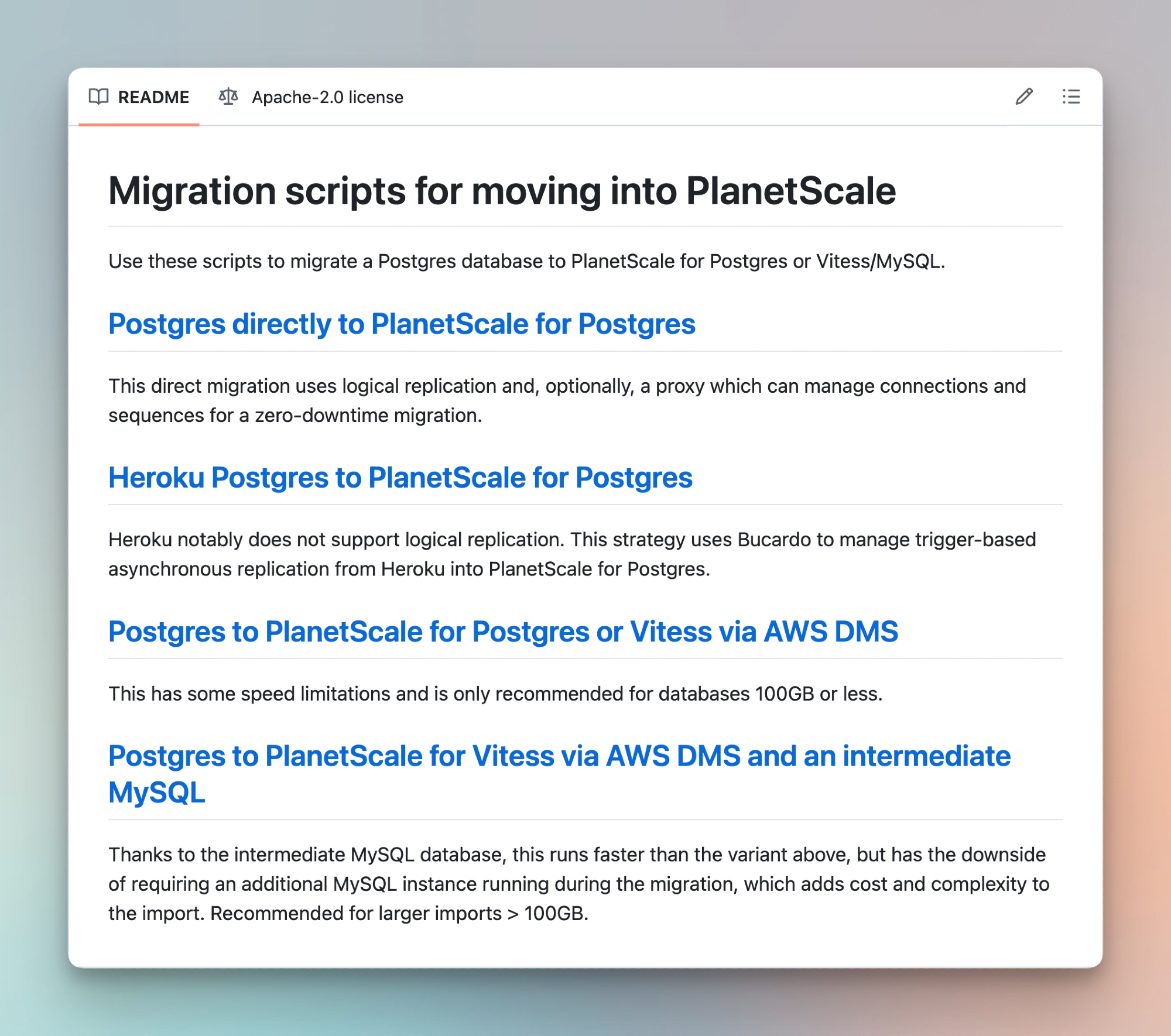This screenshot has width=1171, height=1036.
Task: Click the 'MySQL' word ending the last heading link
Action: pyautogui.click(x=157, y=793)
